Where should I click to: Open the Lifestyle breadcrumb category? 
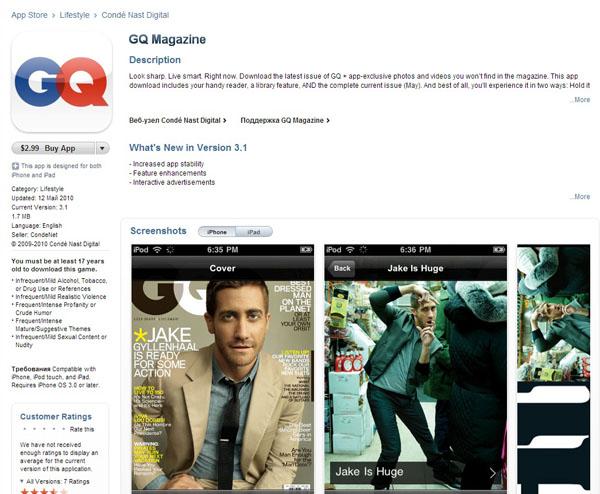pyautogui.click(x=74, y=15)
